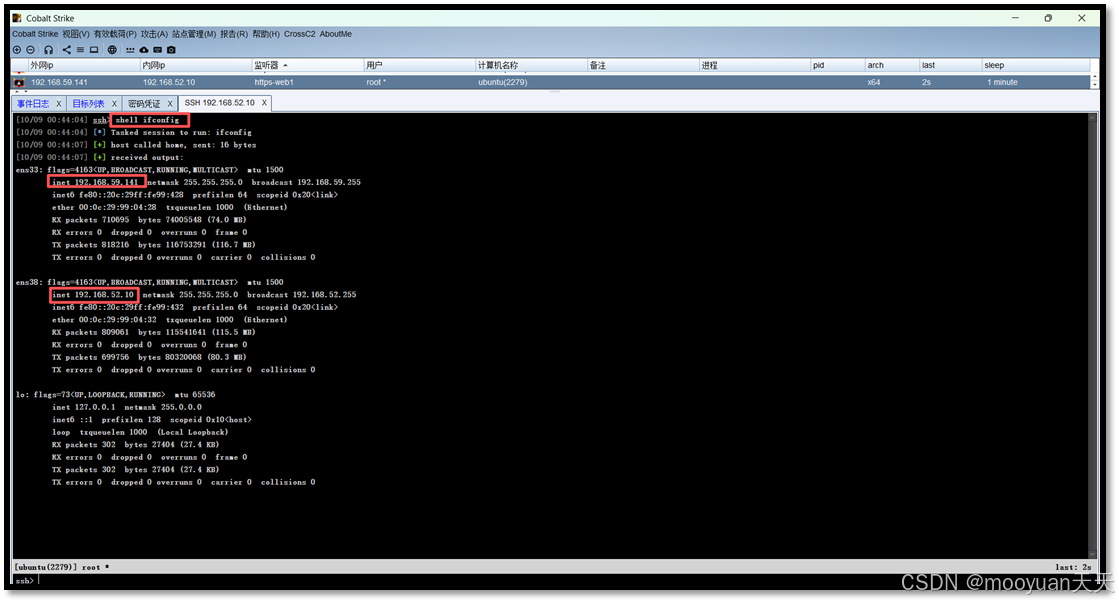Click the ubuntu(2279) computer name cell
The width and height of the screenshot is (1119, 603).
pyautogui.click(x=502, y=82)
